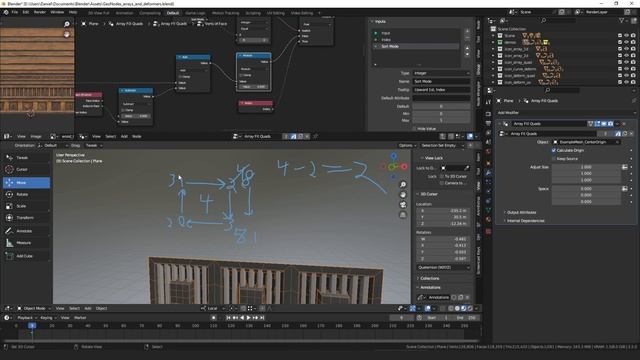Jump to the timeline start frame

[228, 318]
